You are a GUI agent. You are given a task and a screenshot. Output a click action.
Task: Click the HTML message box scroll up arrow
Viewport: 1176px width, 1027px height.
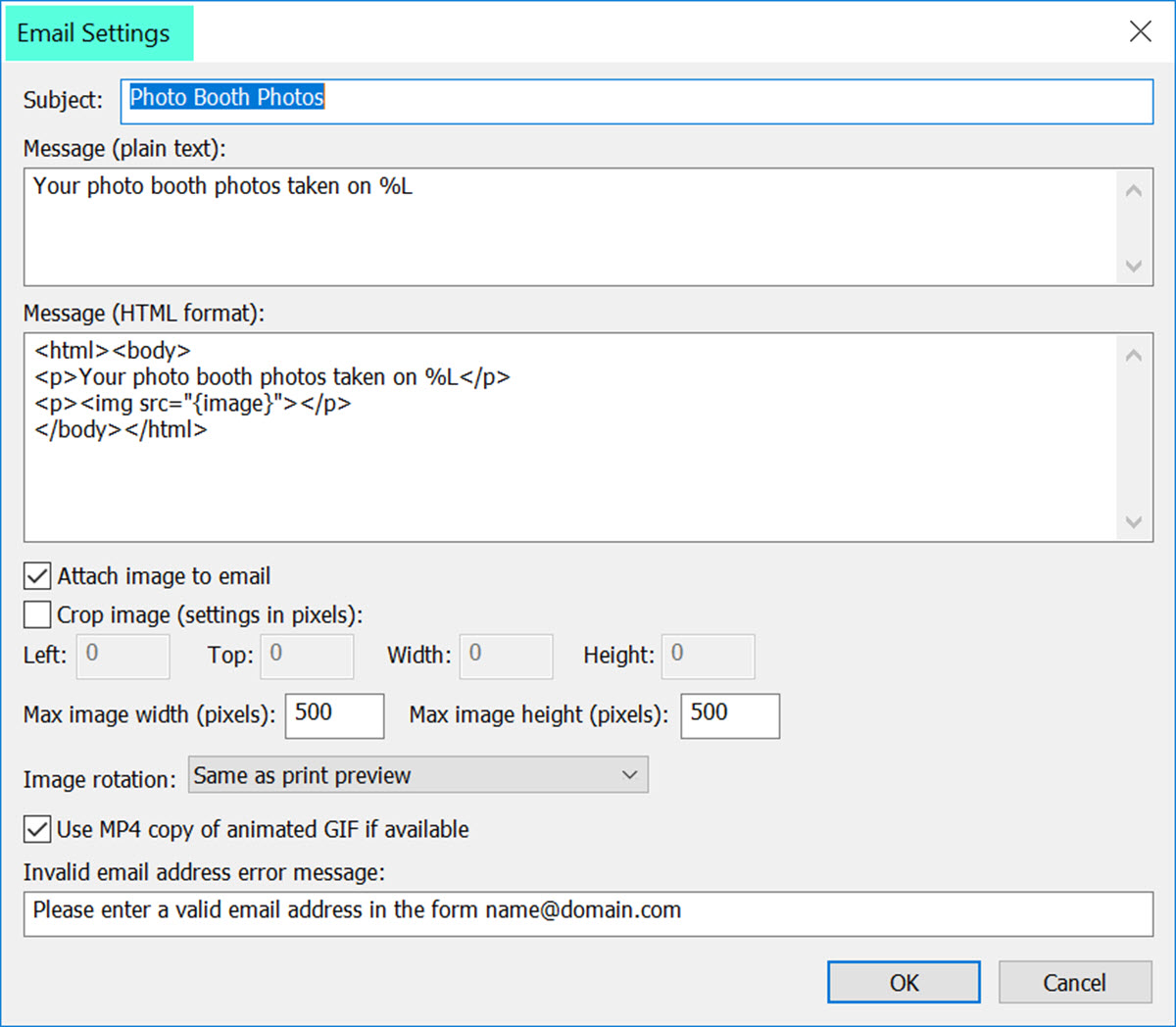[1134, 355]
